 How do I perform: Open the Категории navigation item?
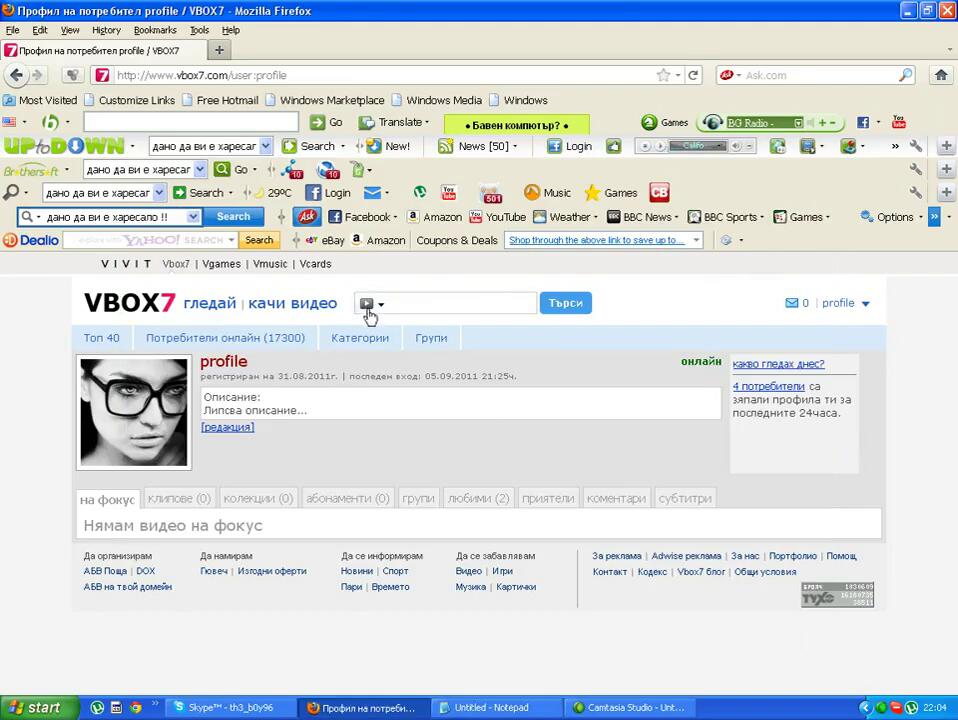point(360,338)
